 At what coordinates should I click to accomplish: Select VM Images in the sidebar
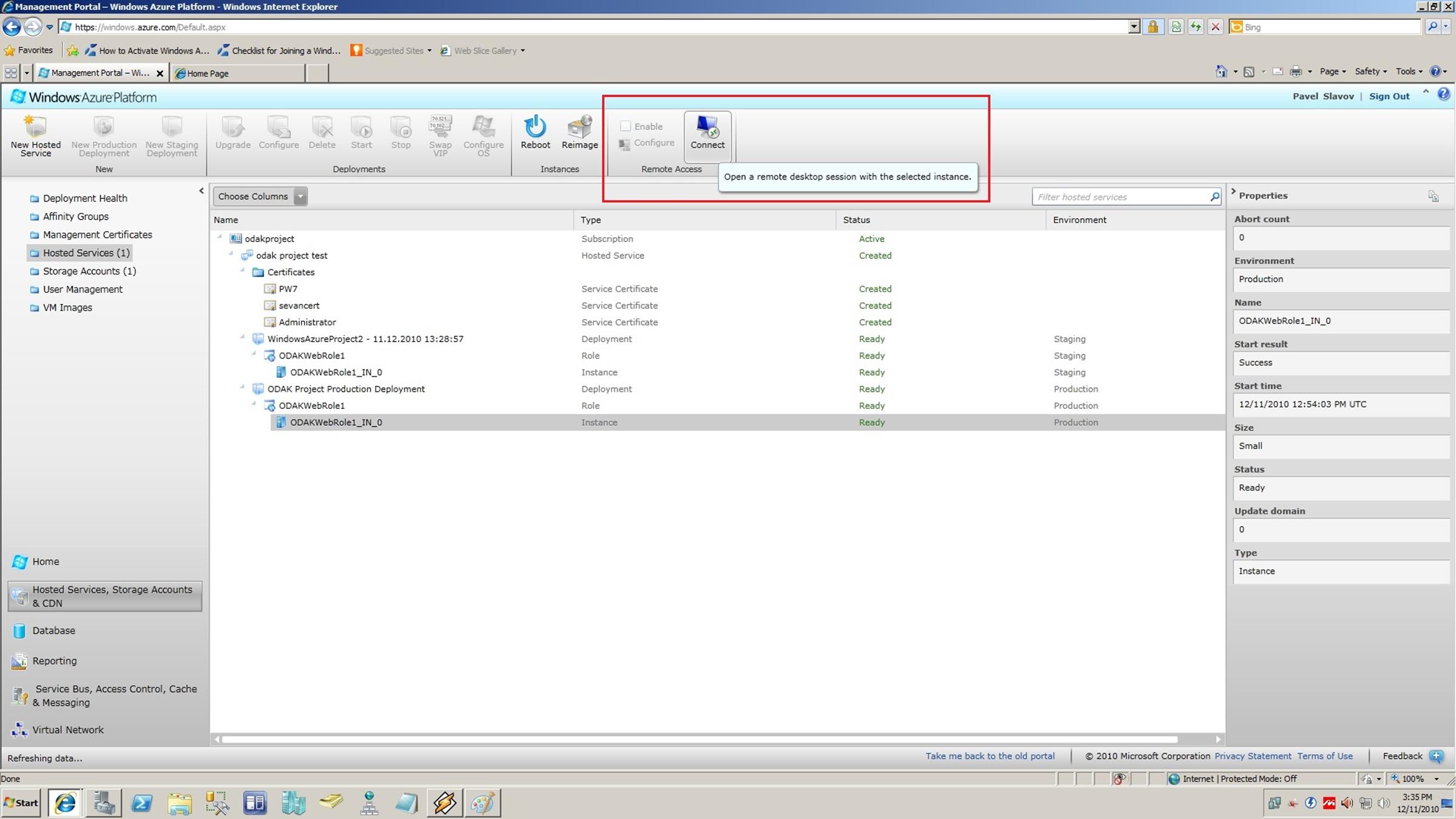[67, 308]
